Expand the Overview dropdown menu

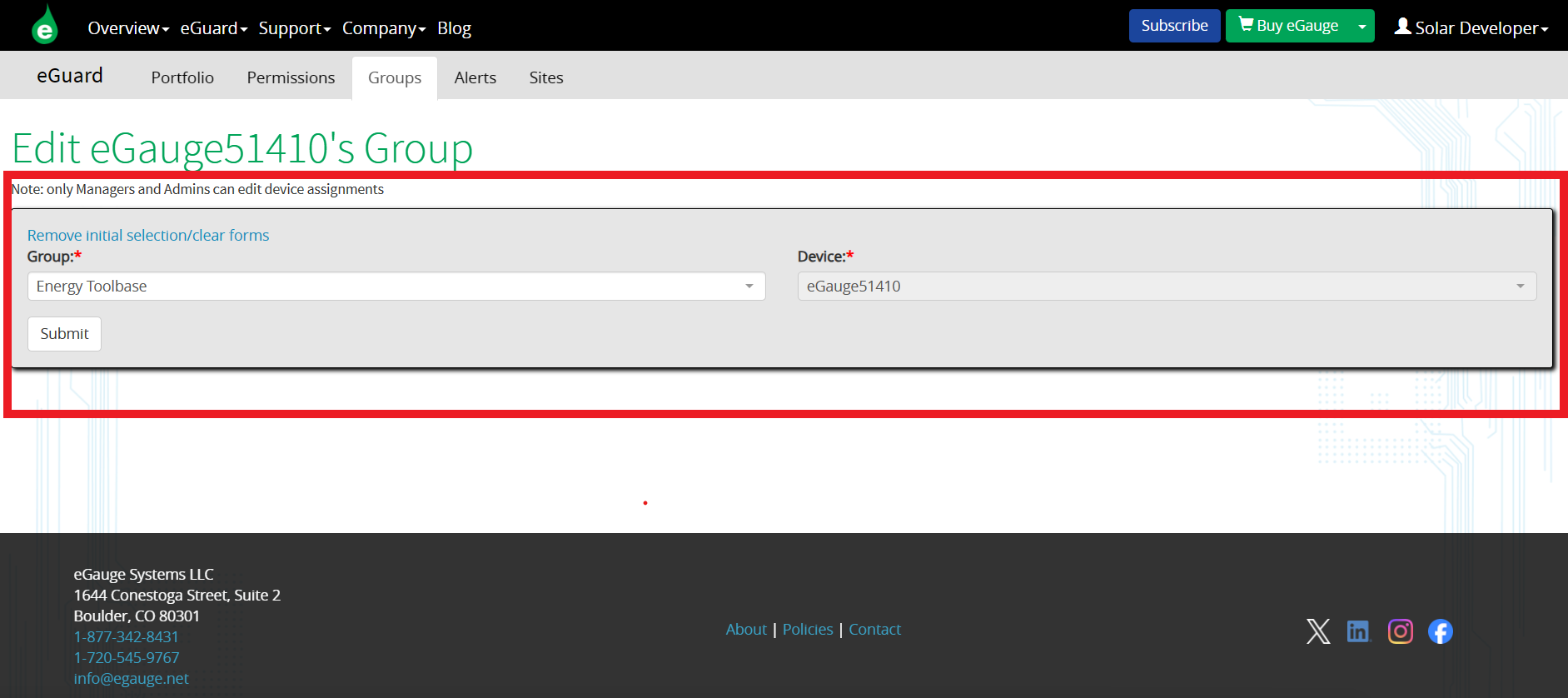128,28
